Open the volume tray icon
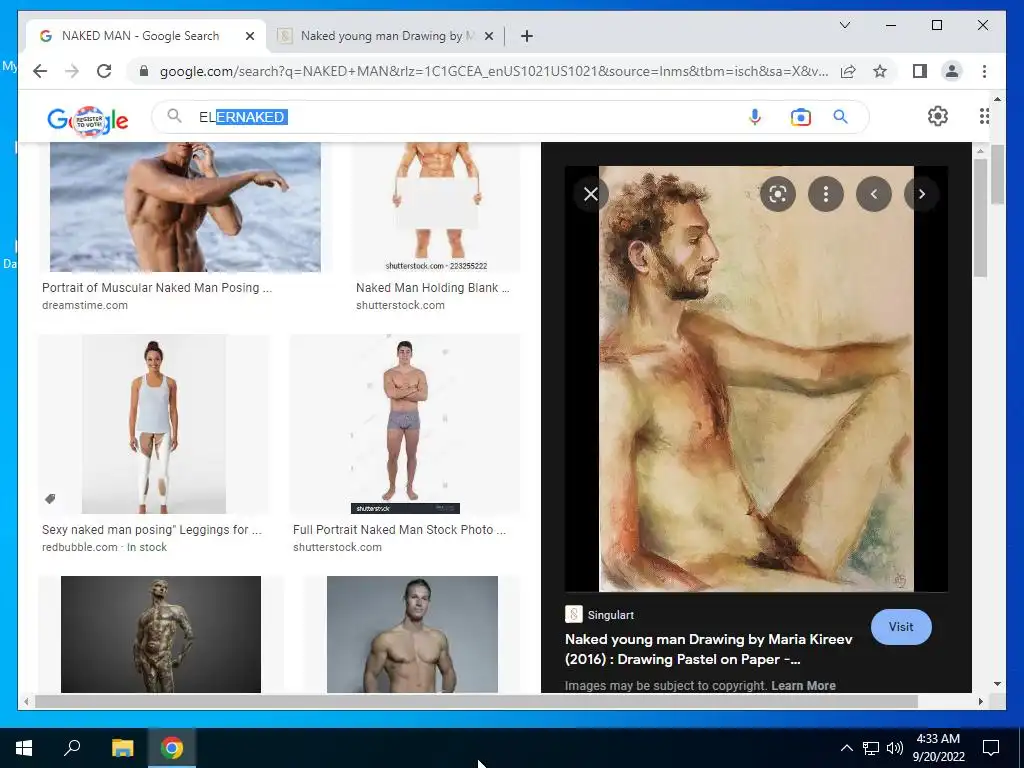The image size is (1024, 768). pyautogui.click(x=895, y=748)
